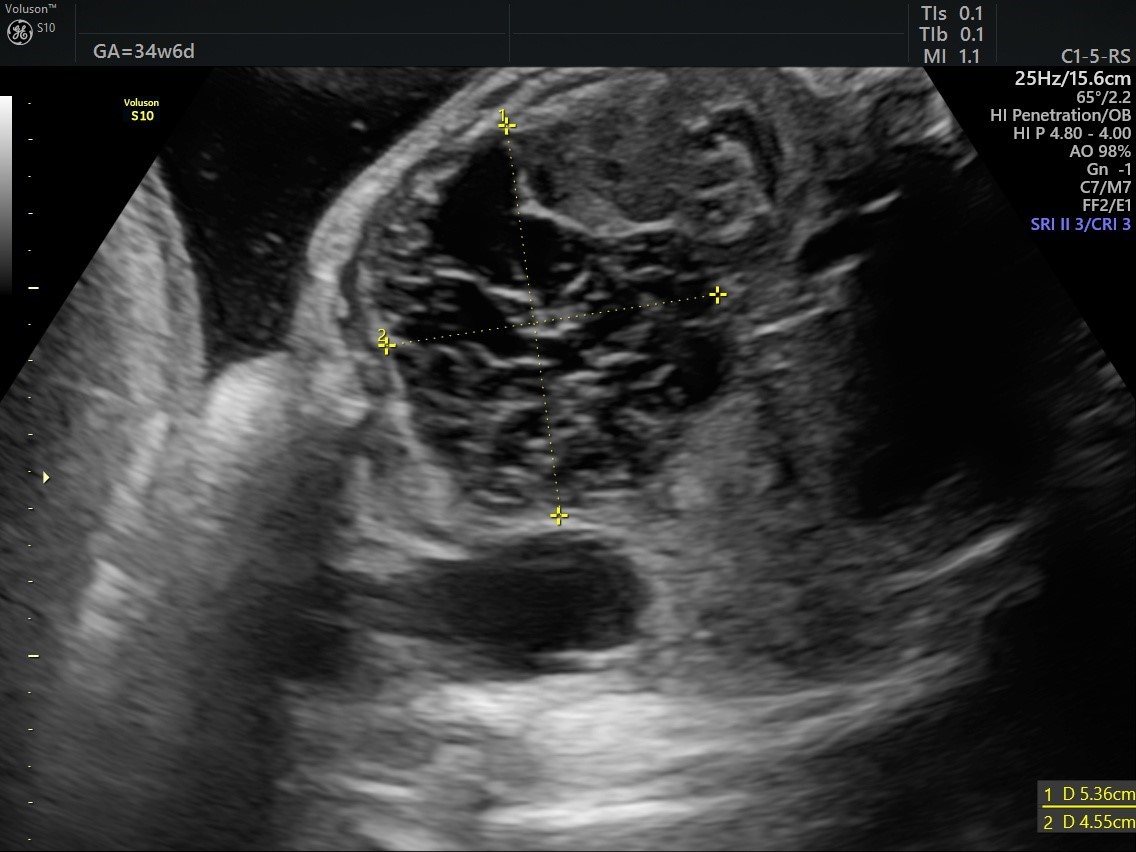Click the TIb 0.1 thermal index value
1136x852 pixels.
click(951, 35)
